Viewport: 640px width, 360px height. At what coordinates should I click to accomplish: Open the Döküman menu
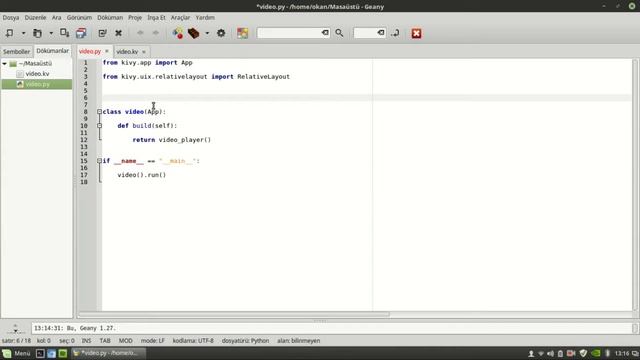[x=110, y=18]
